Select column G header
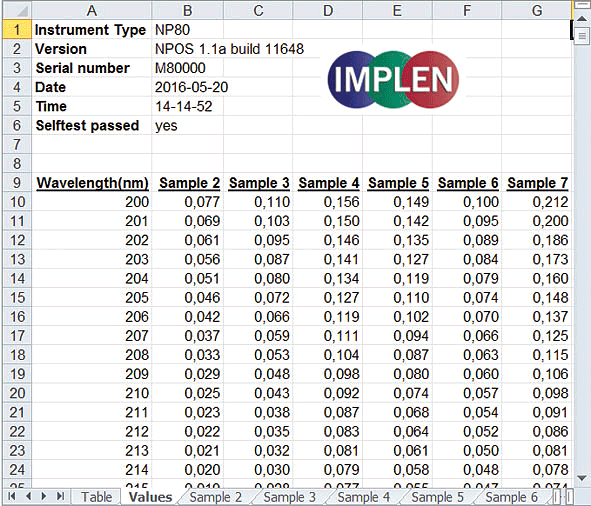591x506 pixels. 537,10
